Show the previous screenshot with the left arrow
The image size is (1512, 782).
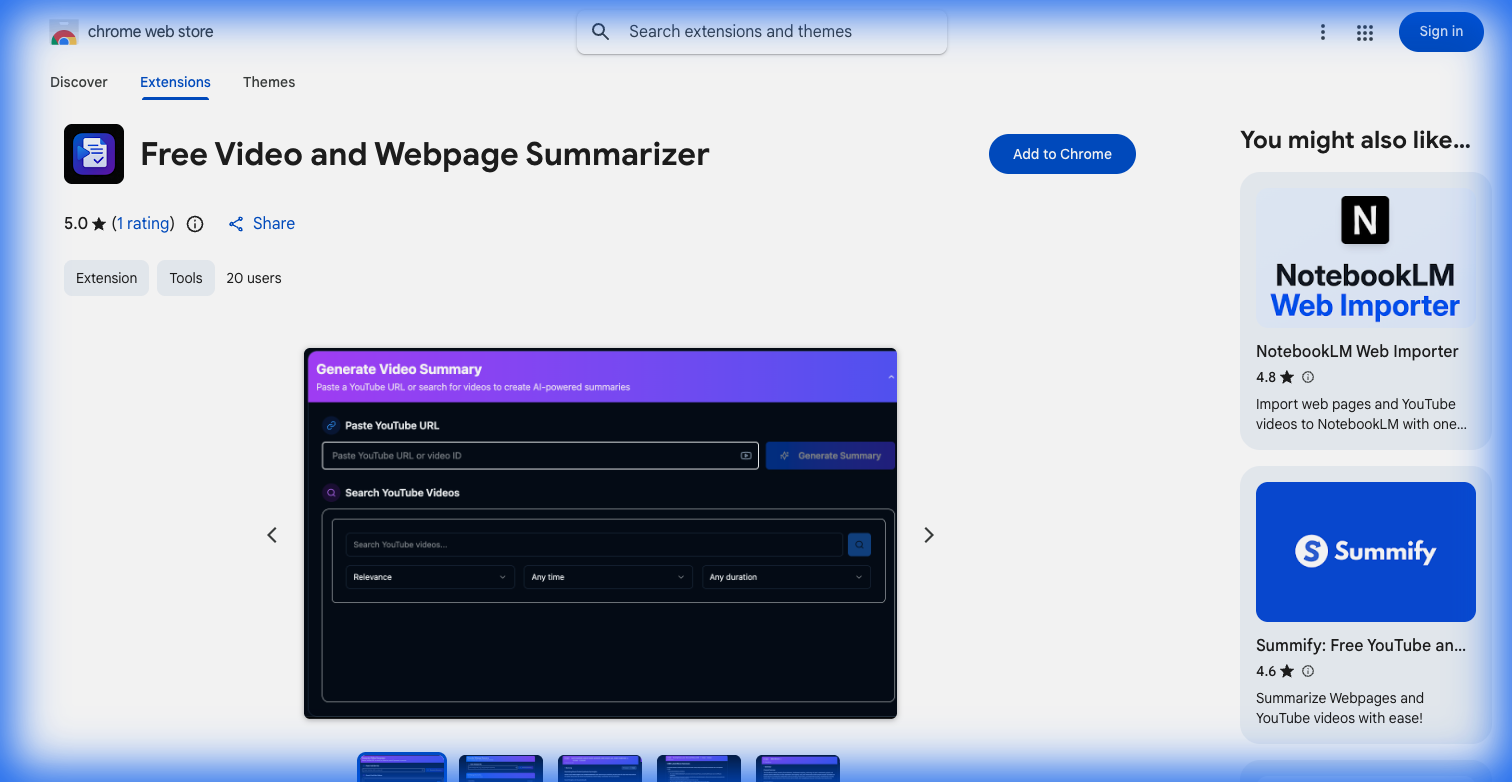pos(272,535)
